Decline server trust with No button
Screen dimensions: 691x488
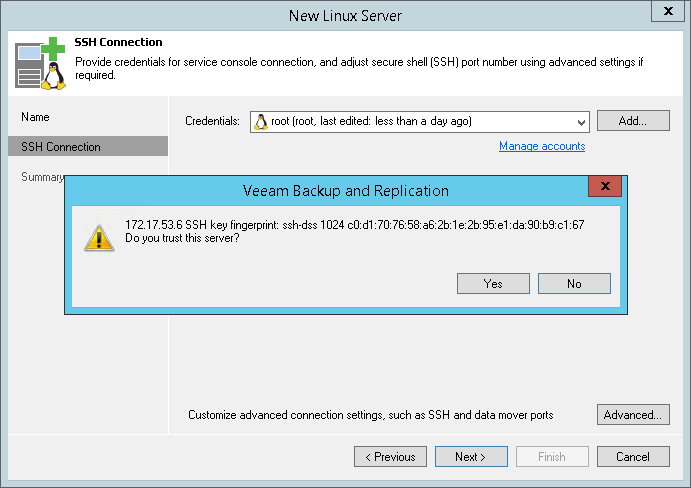pyautogui.click(x=574, y=283)
